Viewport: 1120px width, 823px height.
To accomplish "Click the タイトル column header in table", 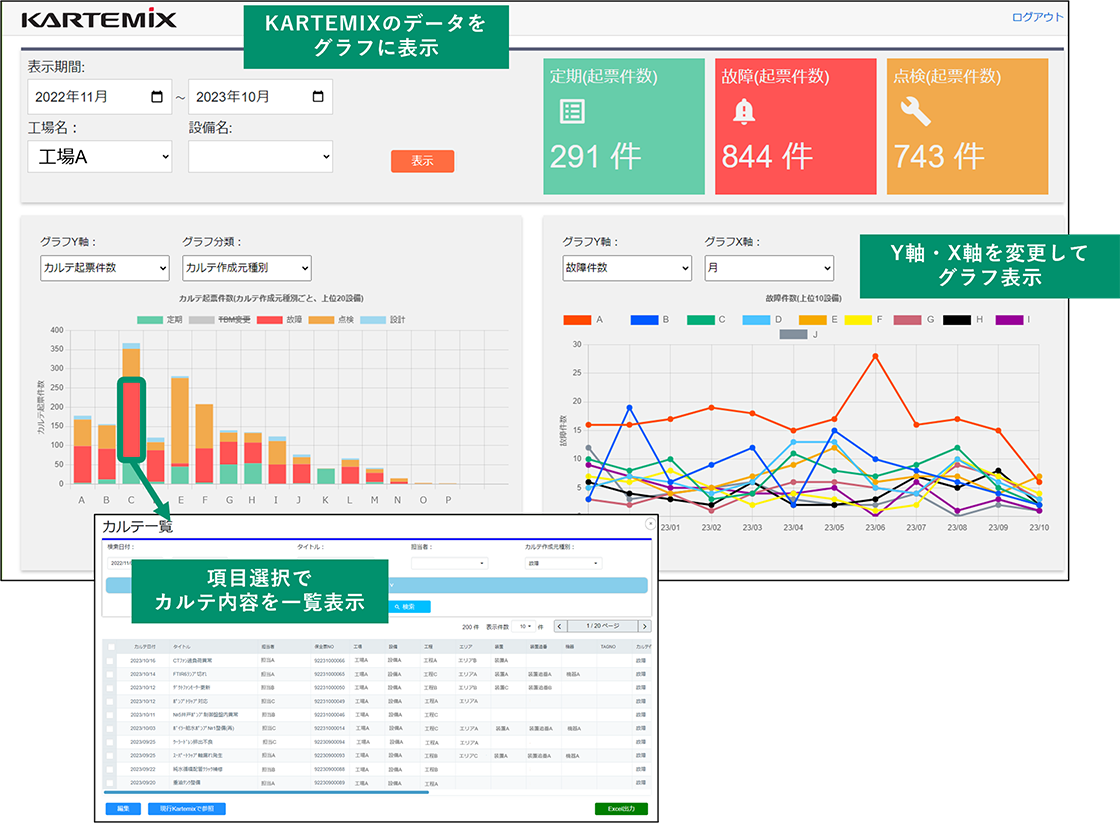I will click(181, 647).
